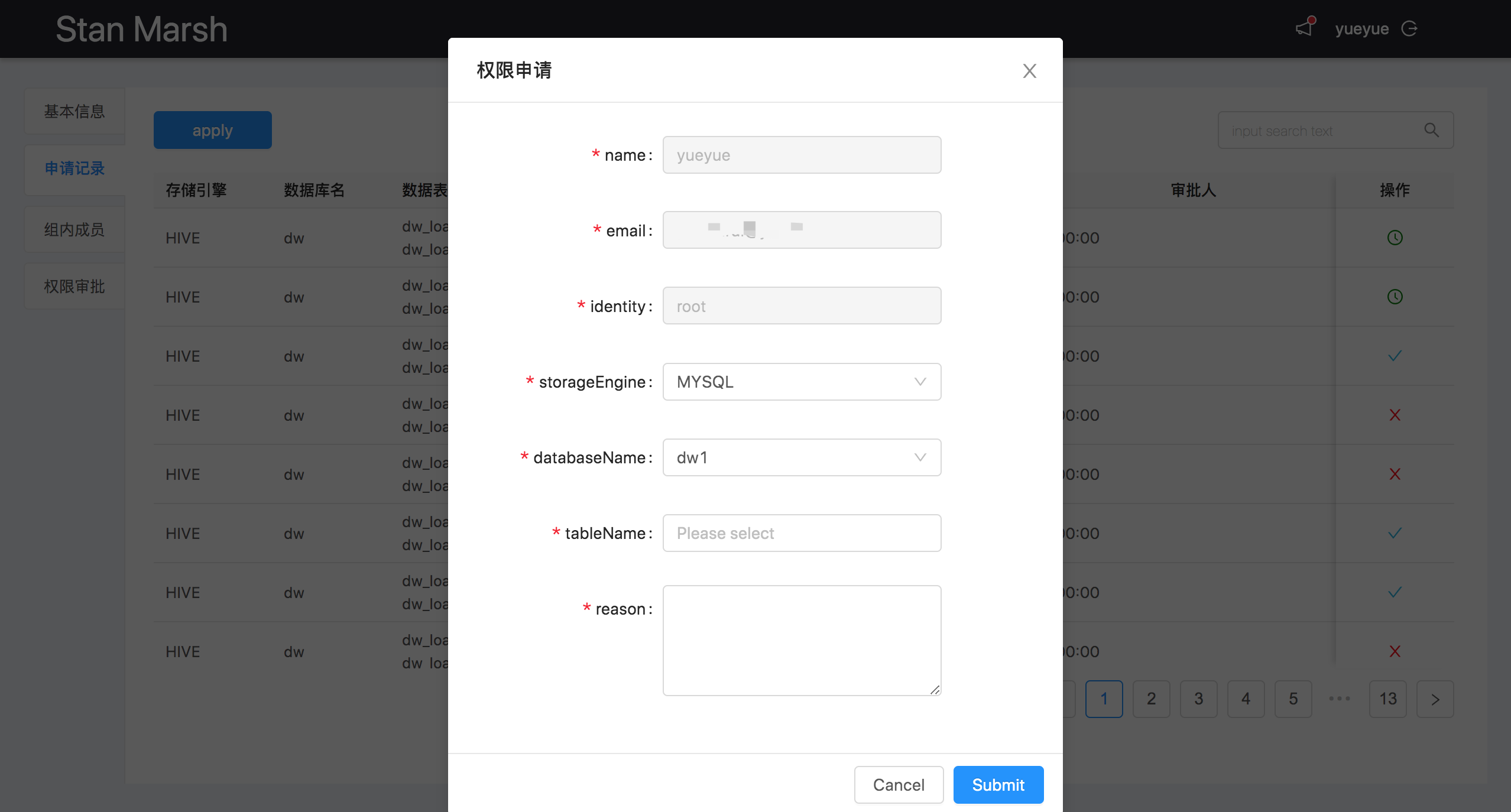The height and width of the screenshot is (812, 1511).
Task: Open the databaseName dropdown showing dw1
Action: coord(802,457)
